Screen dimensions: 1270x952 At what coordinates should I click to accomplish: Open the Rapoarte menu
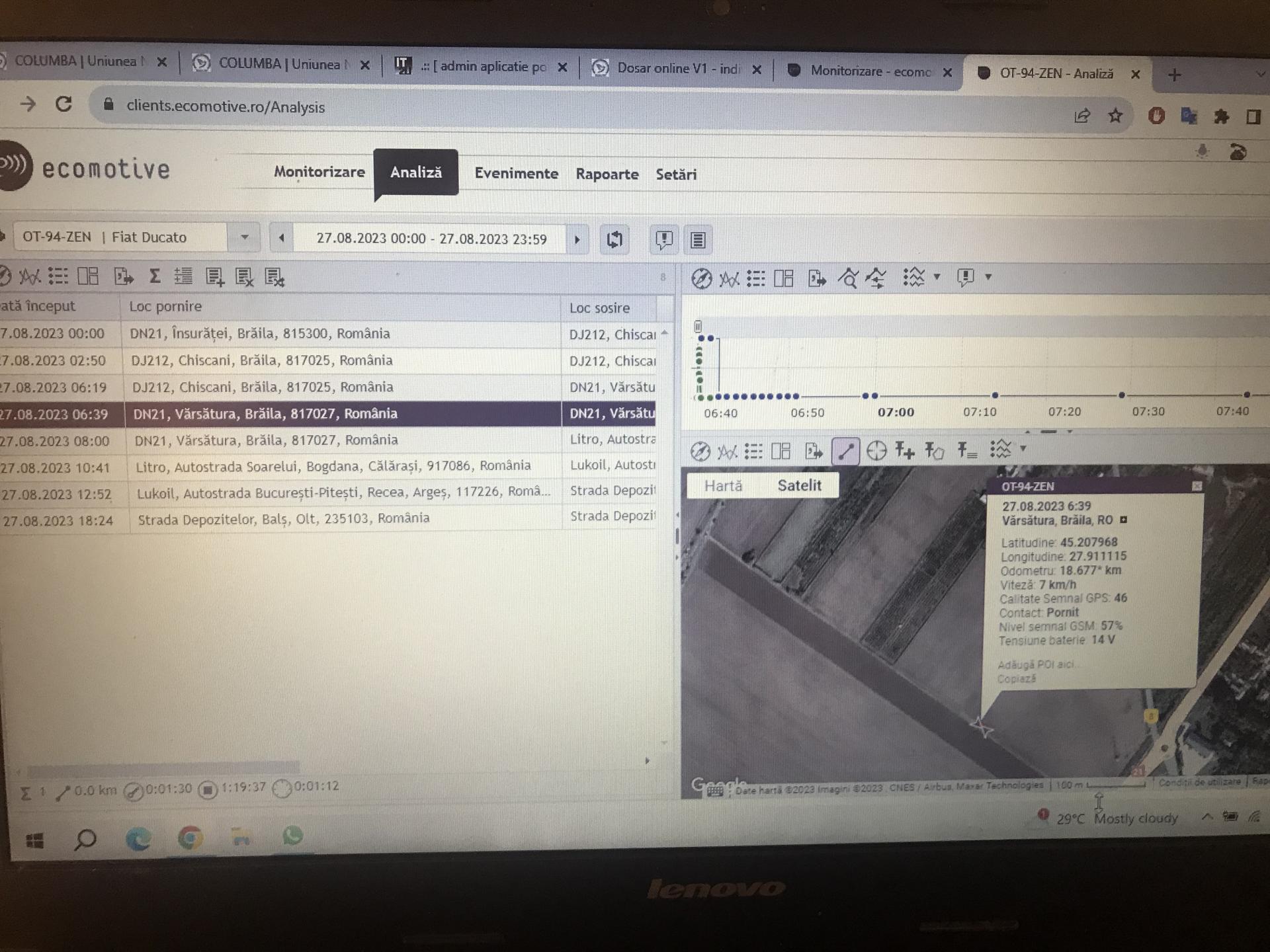tap(607, 175)
